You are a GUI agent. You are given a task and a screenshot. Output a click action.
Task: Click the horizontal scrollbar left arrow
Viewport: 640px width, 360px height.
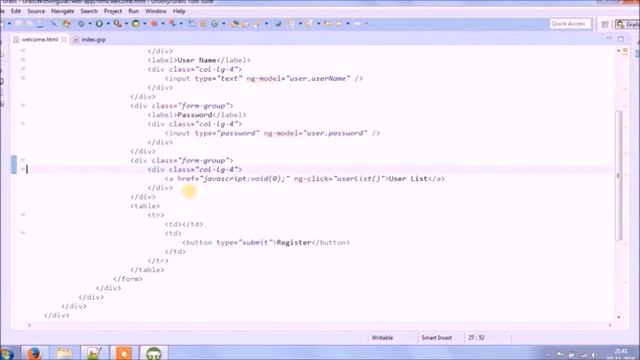[x=29, y=325]
